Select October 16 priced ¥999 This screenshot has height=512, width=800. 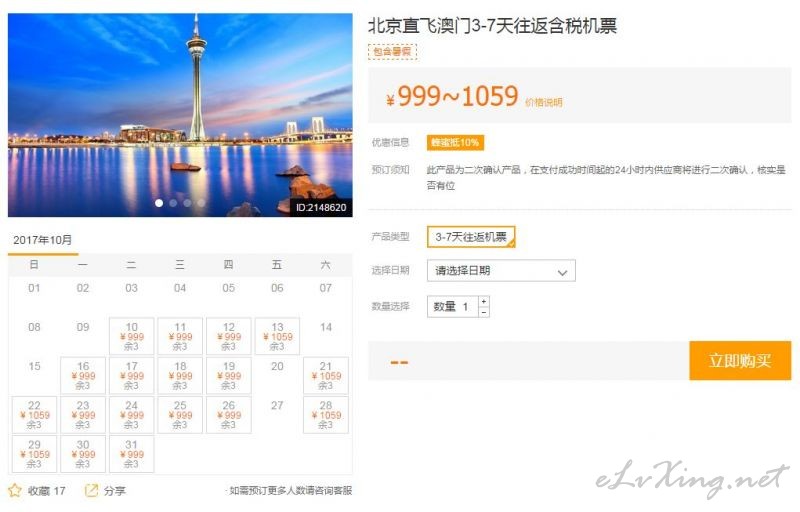[83, 375]
